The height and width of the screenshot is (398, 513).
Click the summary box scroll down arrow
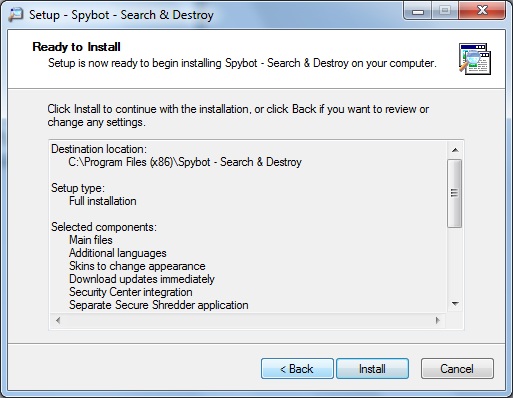click(x=455, y=304)
